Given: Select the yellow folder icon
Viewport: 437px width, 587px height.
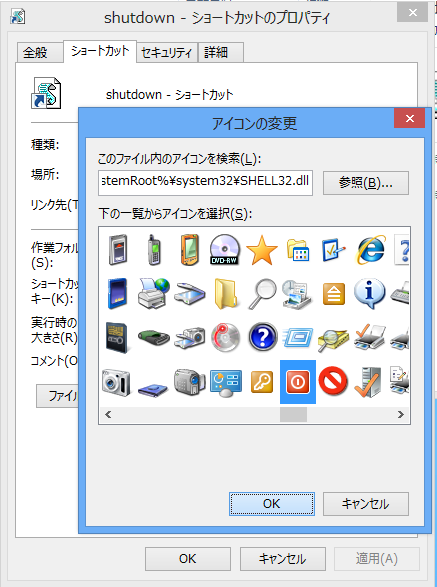Looking at the screenshot, I should pyautogui.click(x=225, y=294).
